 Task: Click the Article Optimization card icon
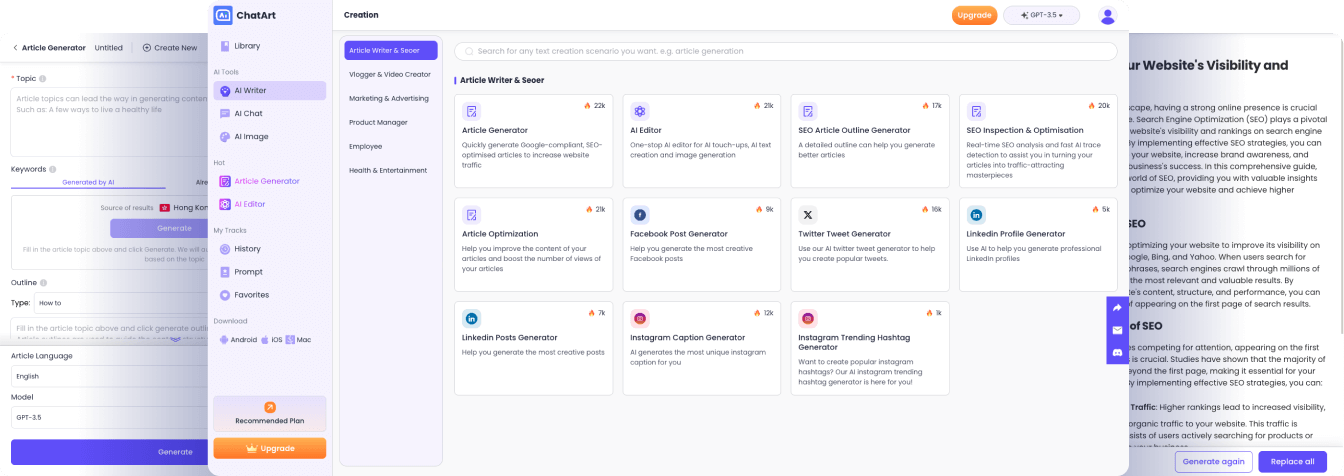click(x=471, y=215)
